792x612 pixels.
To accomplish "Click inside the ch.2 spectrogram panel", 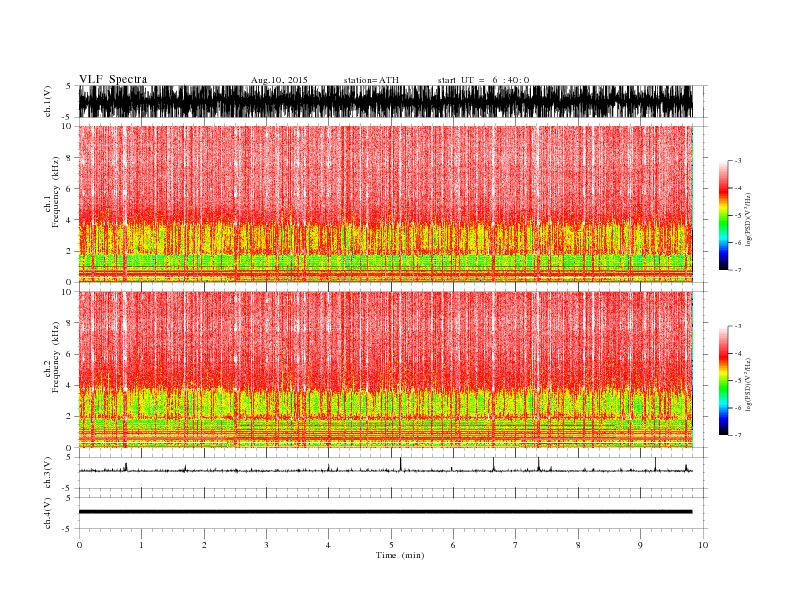I will click(x=385, y=370).
